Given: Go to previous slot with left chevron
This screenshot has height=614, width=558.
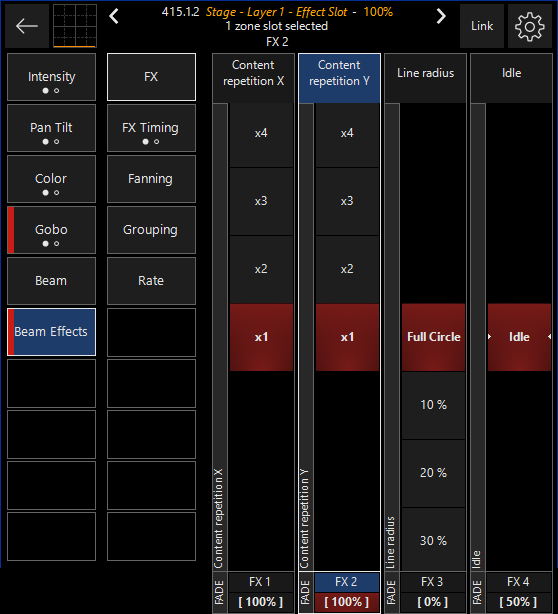Looking at the screenshot, I should pyautogui.click(x=114, y=16).
